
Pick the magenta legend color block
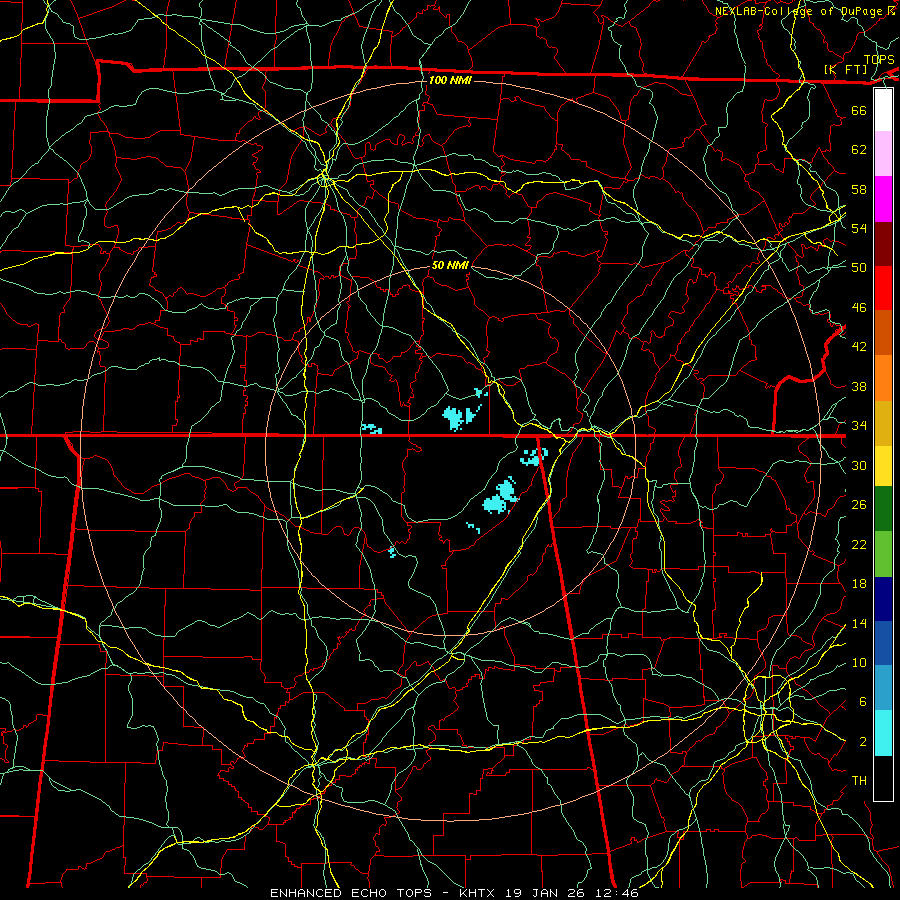883,199
